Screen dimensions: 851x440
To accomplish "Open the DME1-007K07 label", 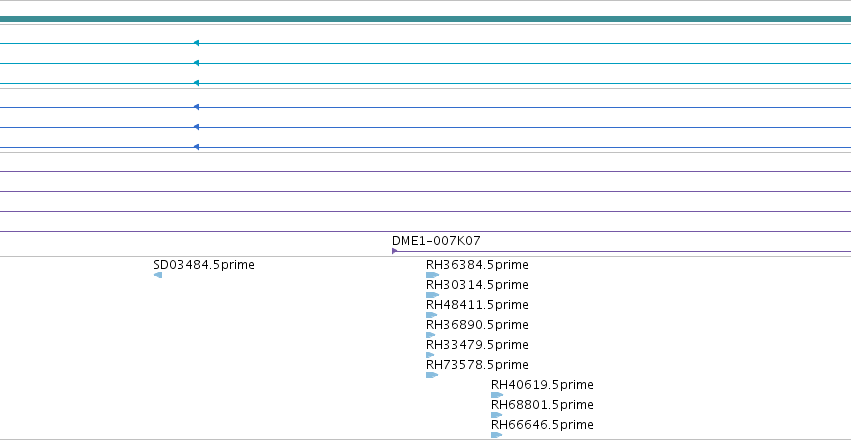I will 436,240.
